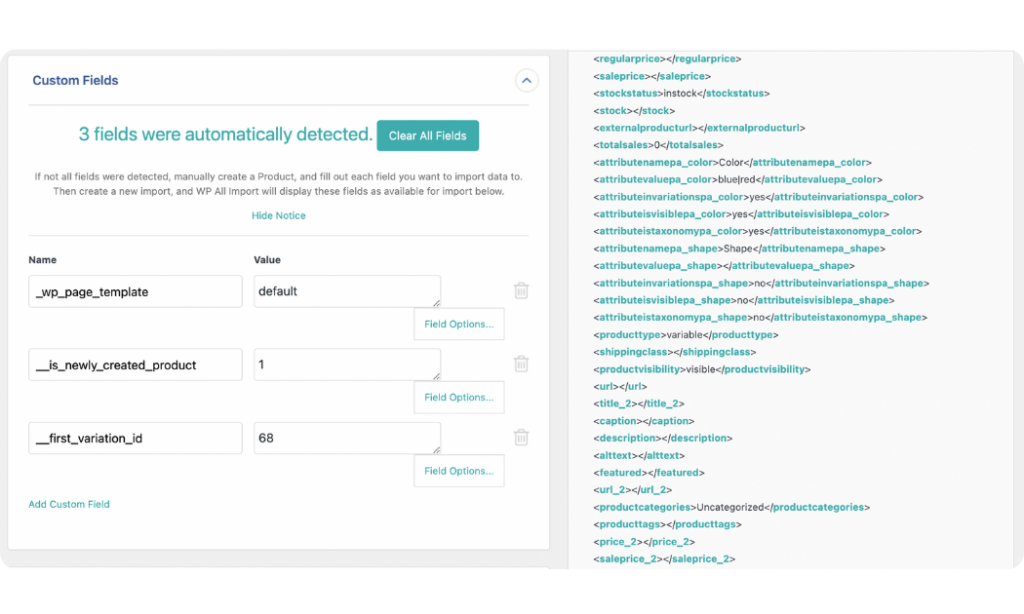Focus the __first_variation_id name field
1024x614 pixels.
(135, 438)
